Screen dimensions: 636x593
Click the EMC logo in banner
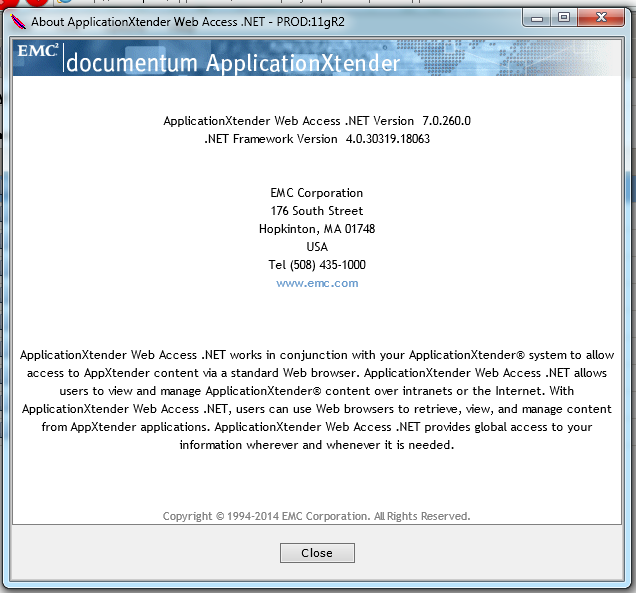click(38, 52)
